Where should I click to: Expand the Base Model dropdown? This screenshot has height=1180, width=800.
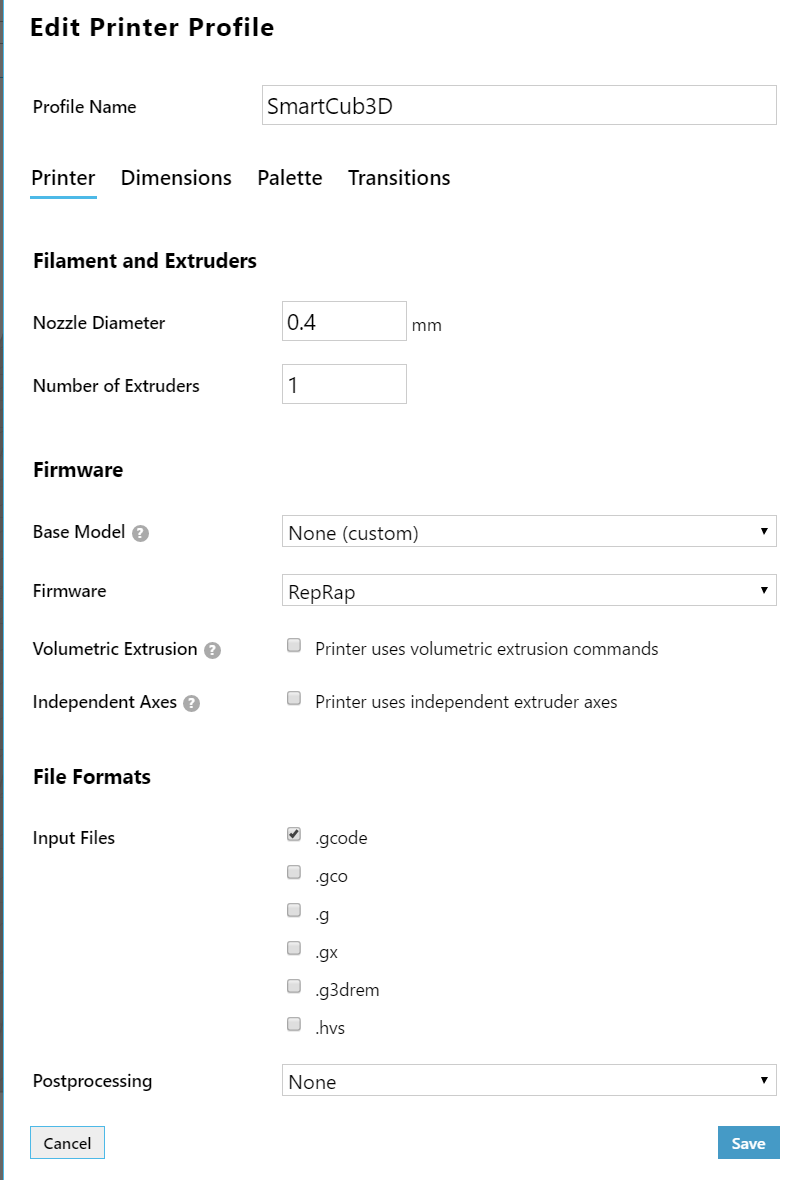(x=529, y=531)
